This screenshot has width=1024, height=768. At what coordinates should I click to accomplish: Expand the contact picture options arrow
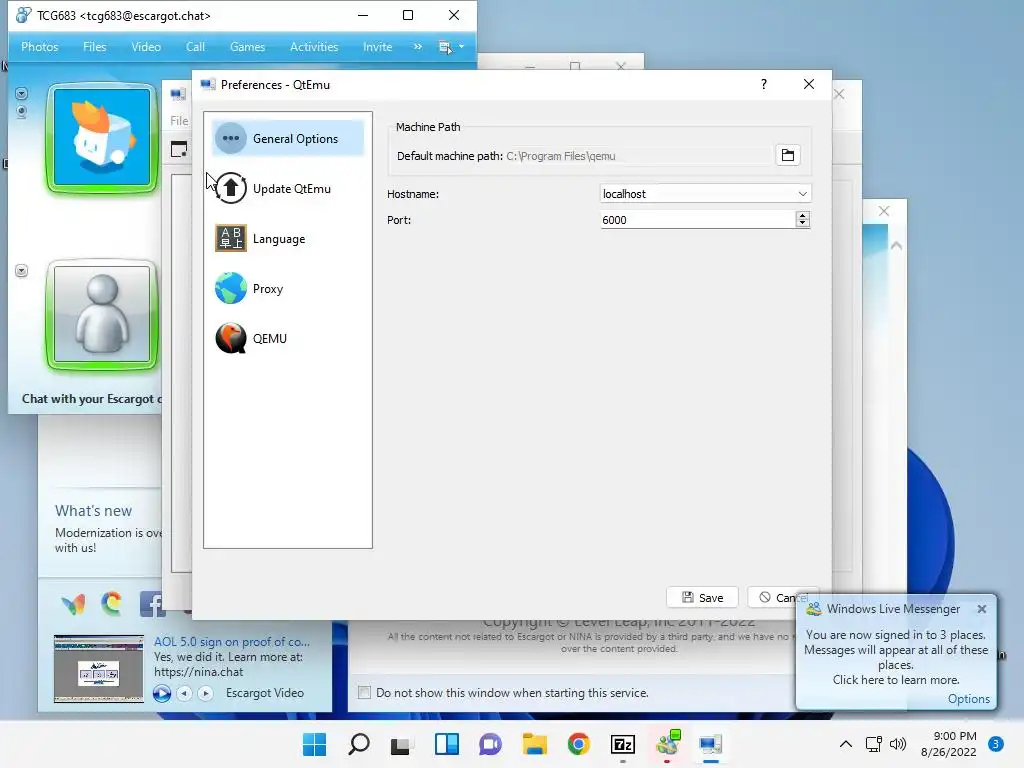coord(22,93)
